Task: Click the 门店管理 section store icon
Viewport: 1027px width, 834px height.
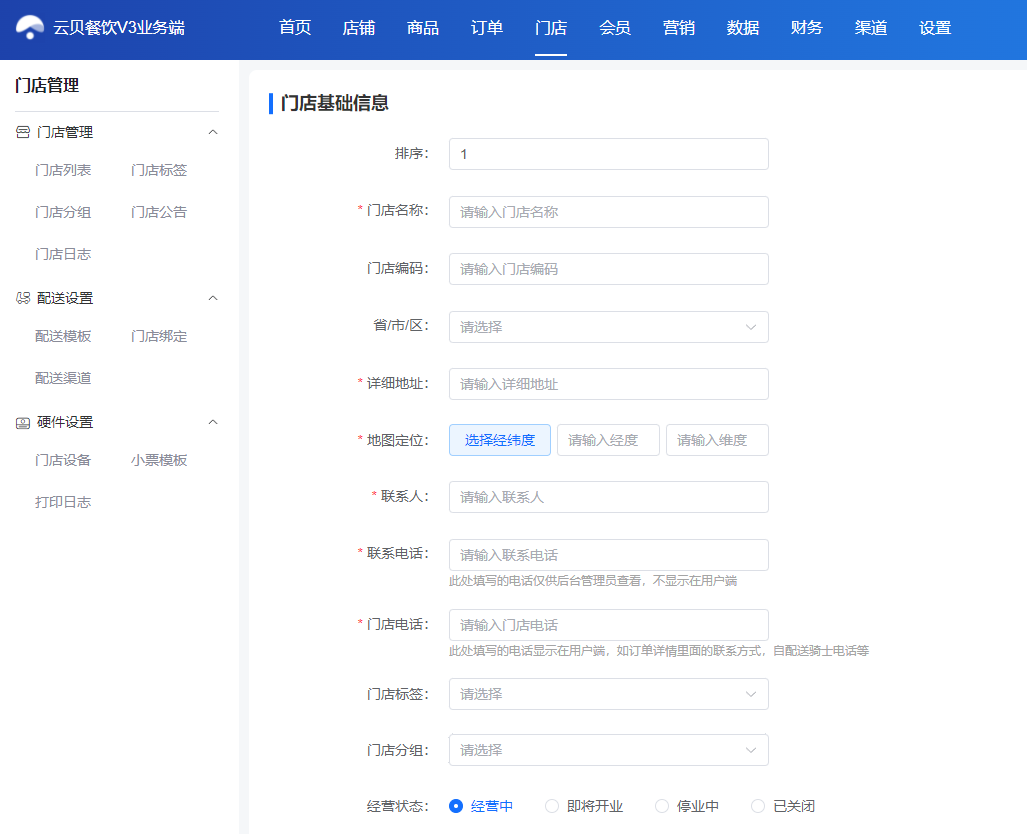Action: (x=23, y=132)
